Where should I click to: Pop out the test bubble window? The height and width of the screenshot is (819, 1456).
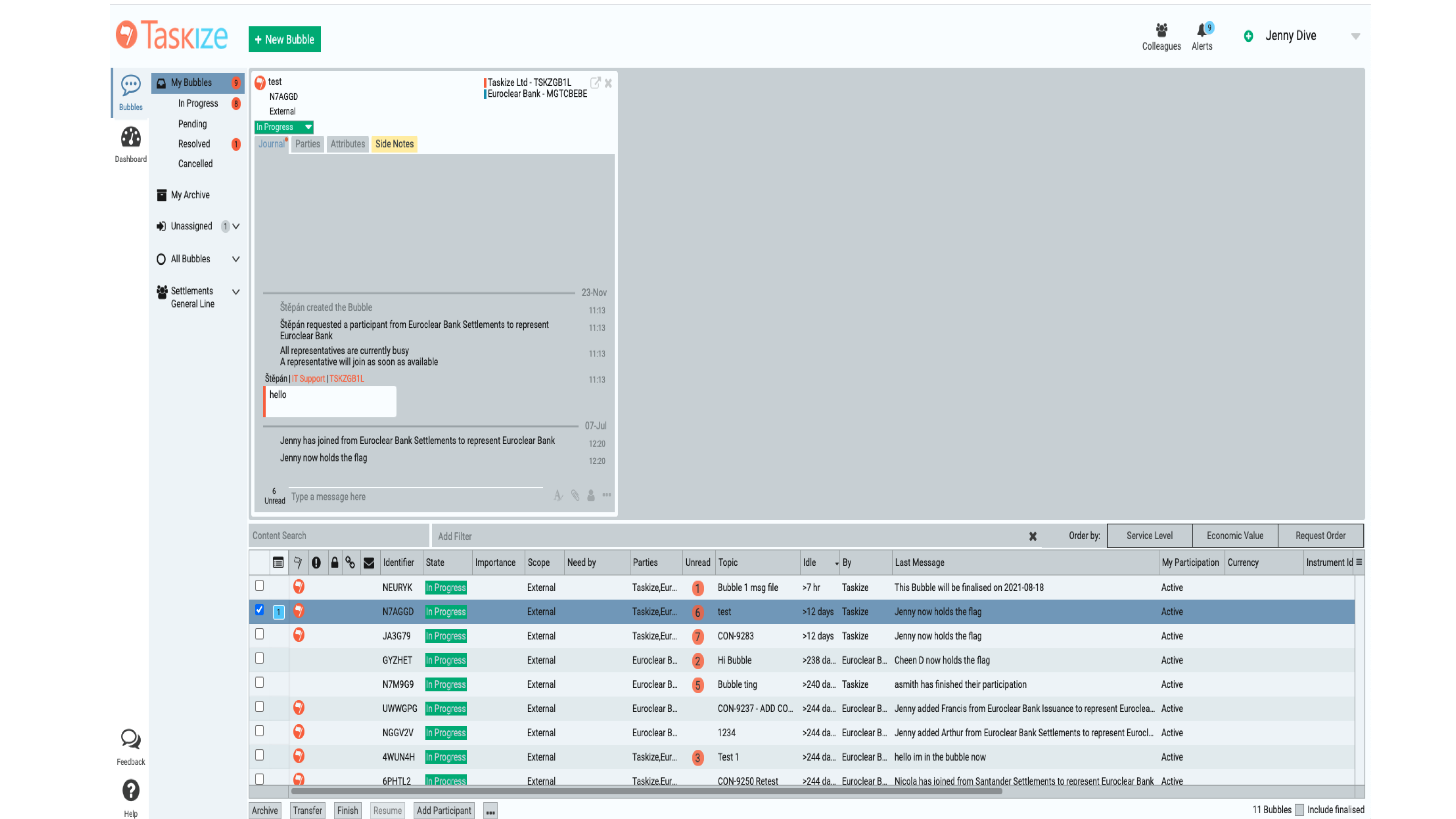(595, 83)
